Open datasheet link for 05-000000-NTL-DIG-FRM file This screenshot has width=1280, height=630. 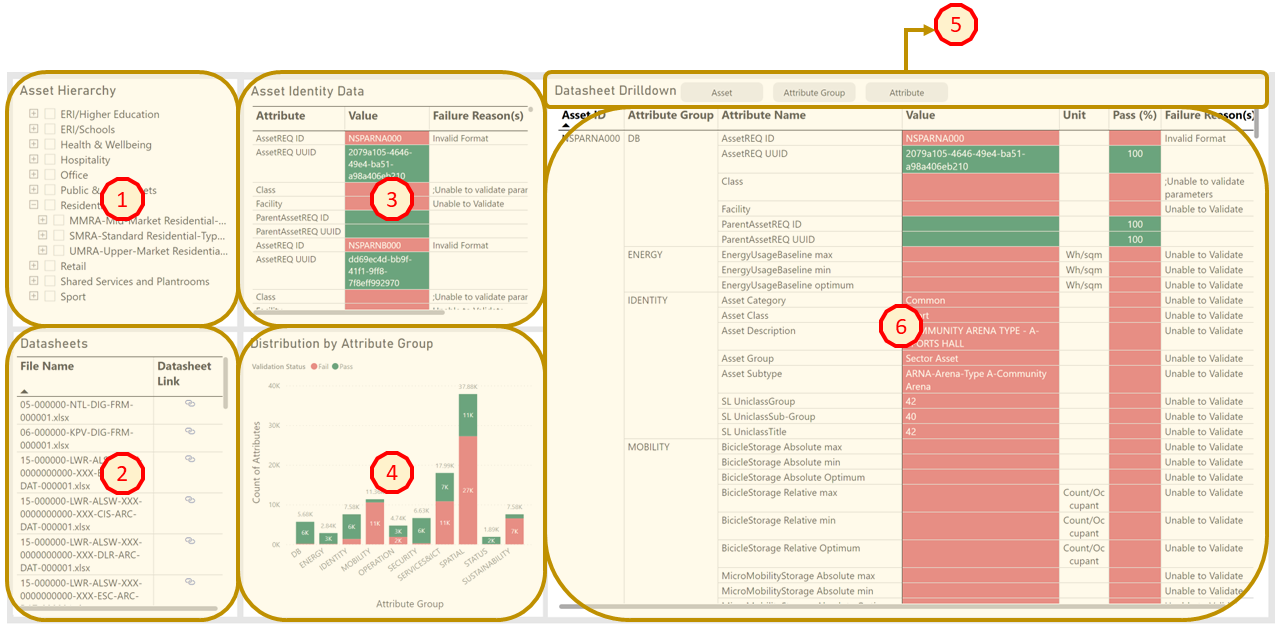pyautogui.click(x=189, y=403)
